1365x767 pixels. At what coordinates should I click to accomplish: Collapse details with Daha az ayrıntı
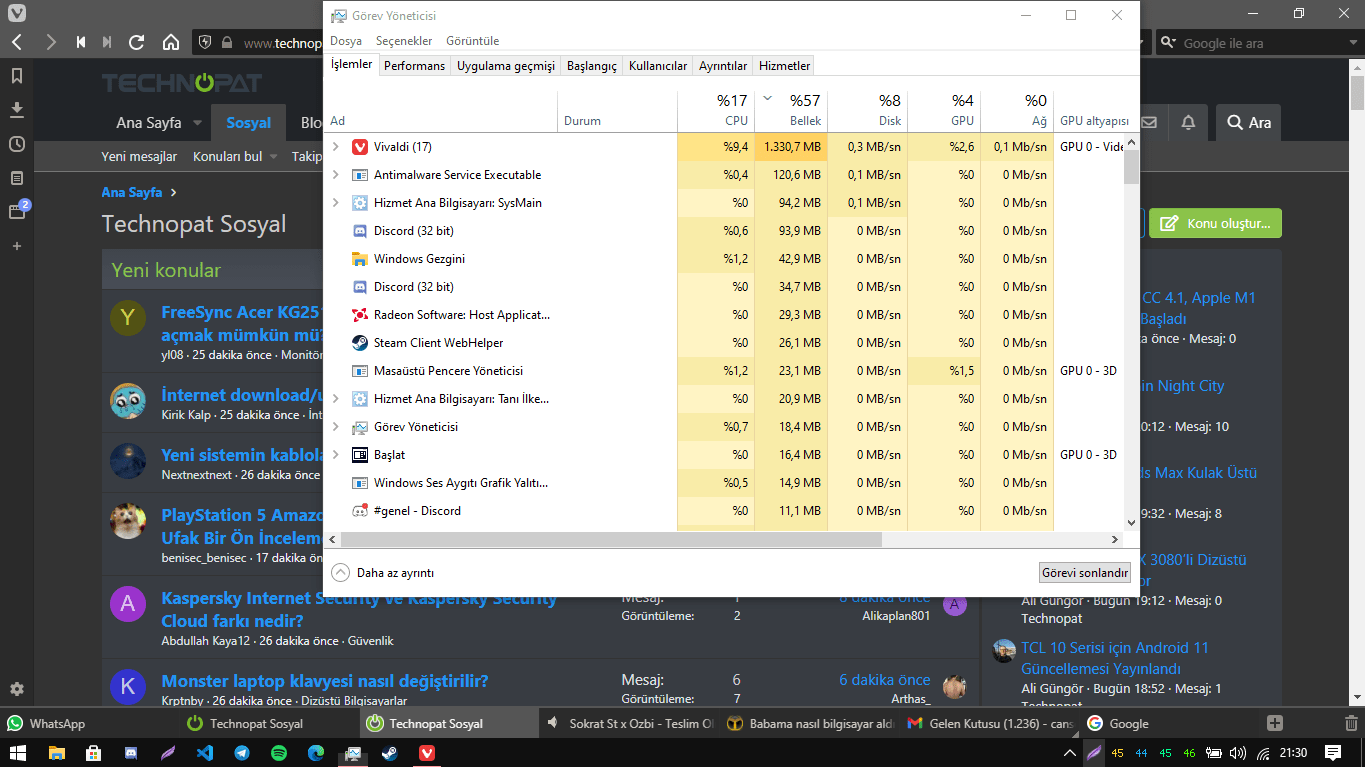pyautogui.click(x=383, y=573)
